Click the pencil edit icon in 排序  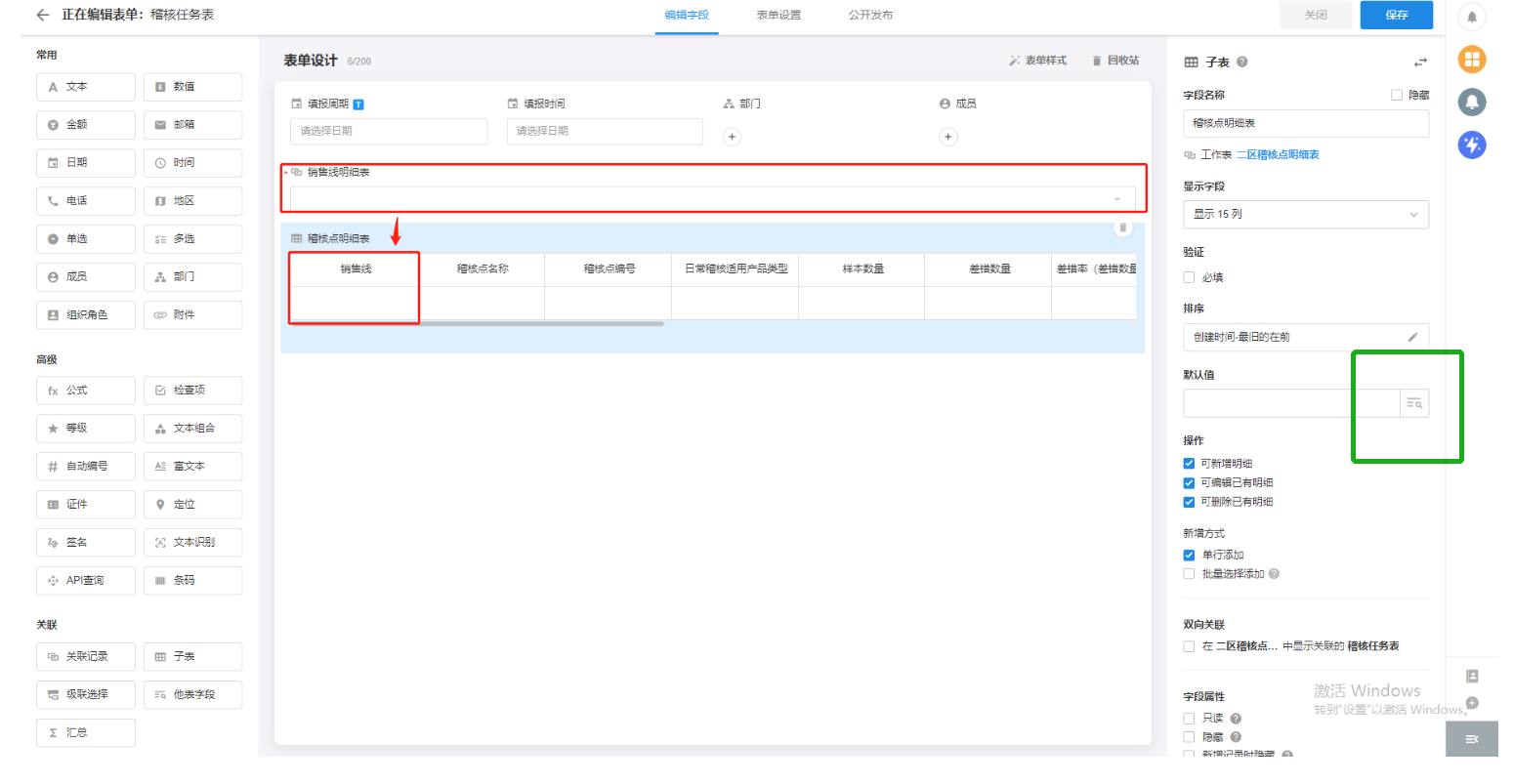[1411, 337]
